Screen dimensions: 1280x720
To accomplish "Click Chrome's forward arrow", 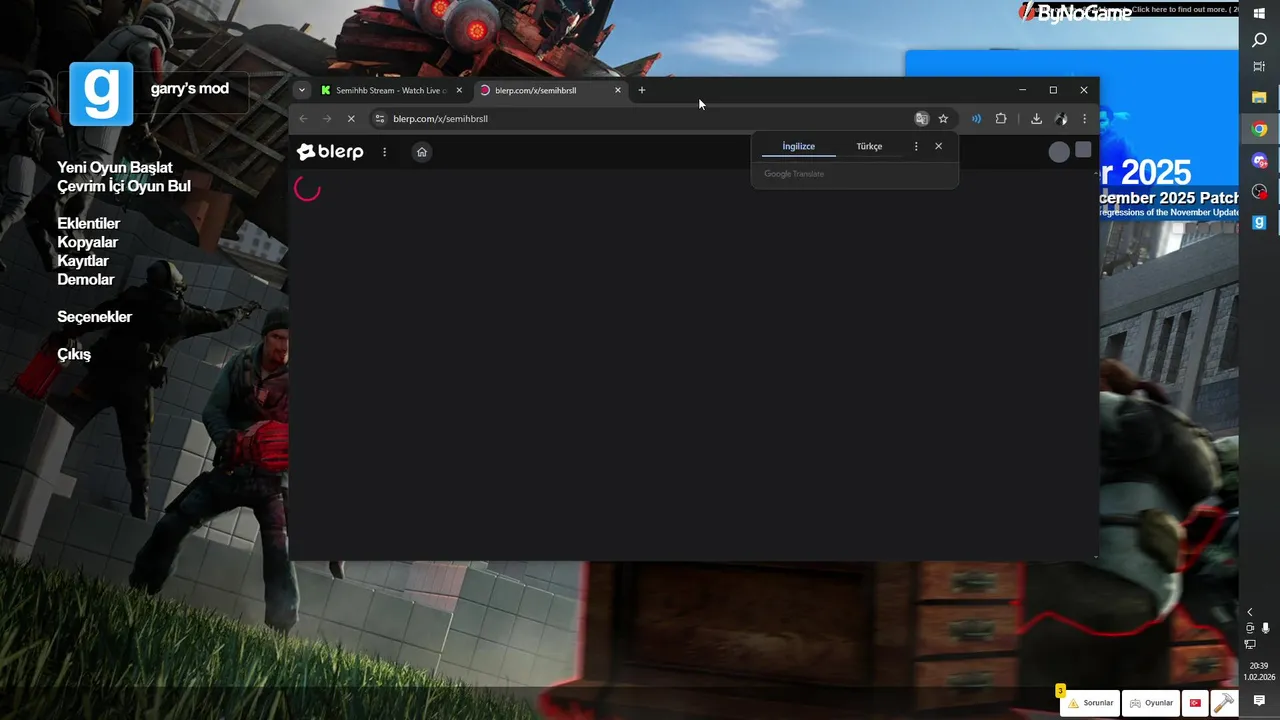I will pos(327,119).
